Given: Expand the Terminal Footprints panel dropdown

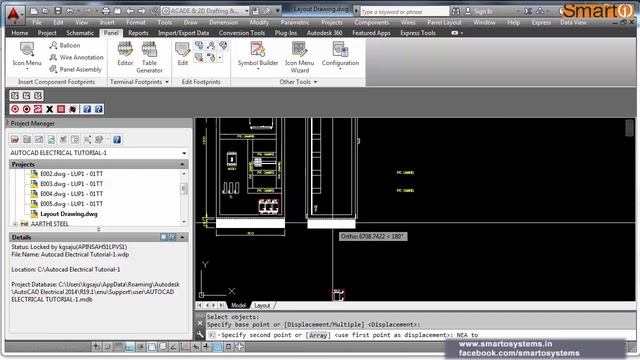Looking at the screenshot, I should click(167, 82).
